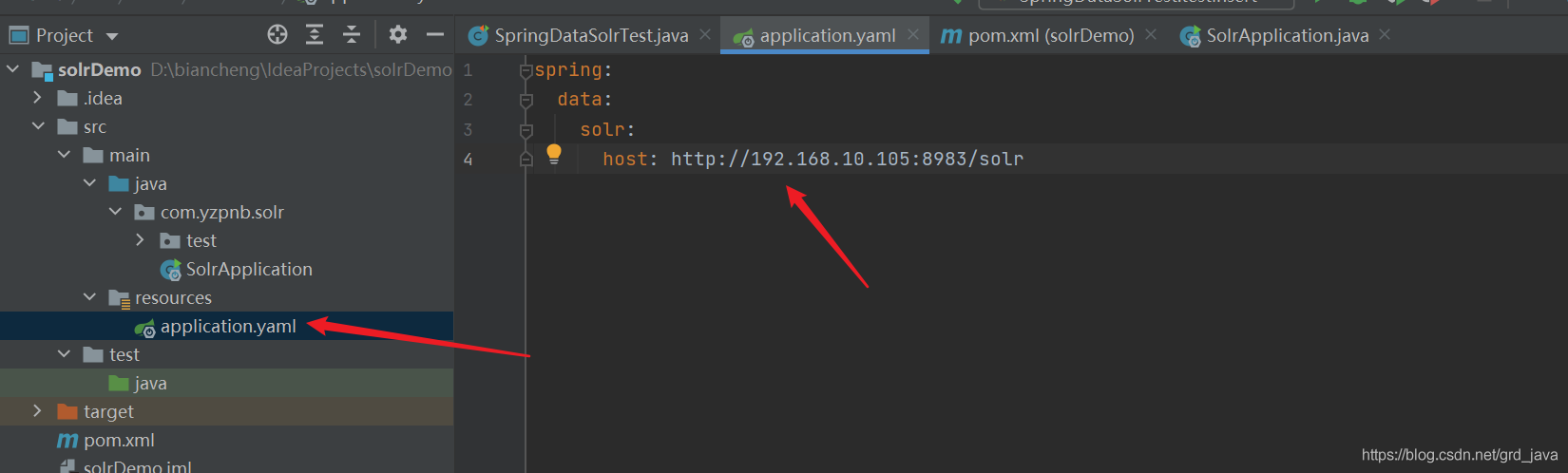Collapse the resources folder
This screenshot has width=1568, height=473.
(89, 296)
